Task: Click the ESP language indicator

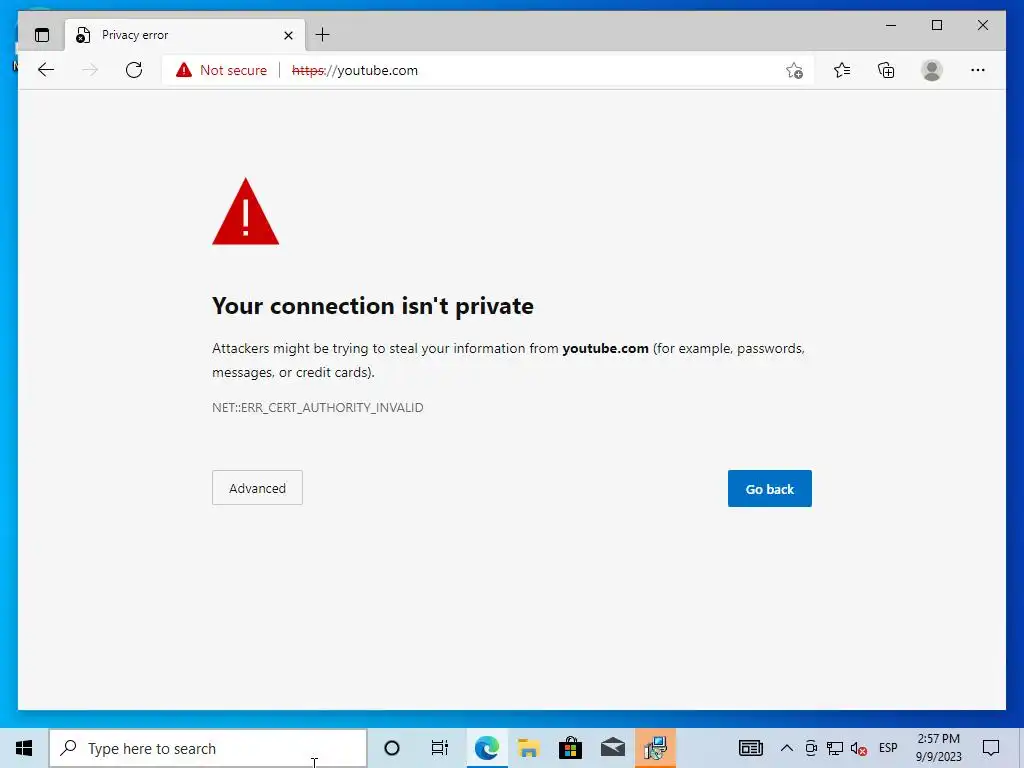Action: 888,748
